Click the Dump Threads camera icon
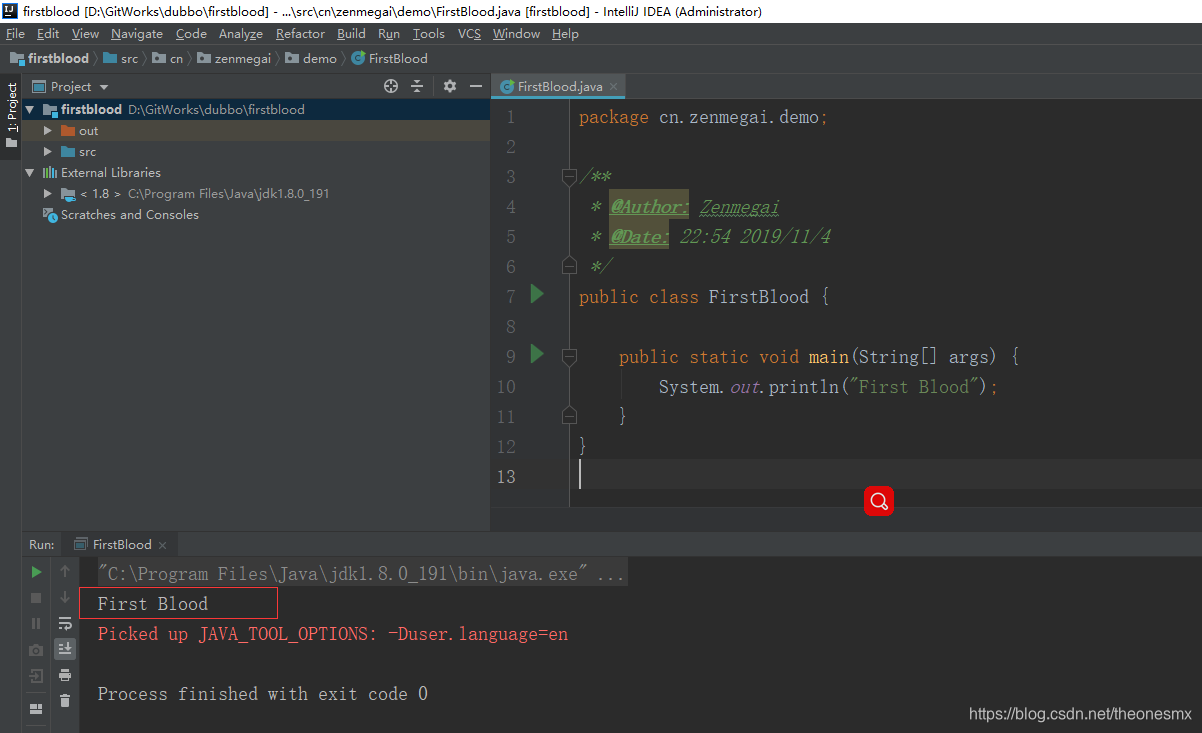Image resolution: width=1202 pixels, height=733 pixels. coord(36,650)
